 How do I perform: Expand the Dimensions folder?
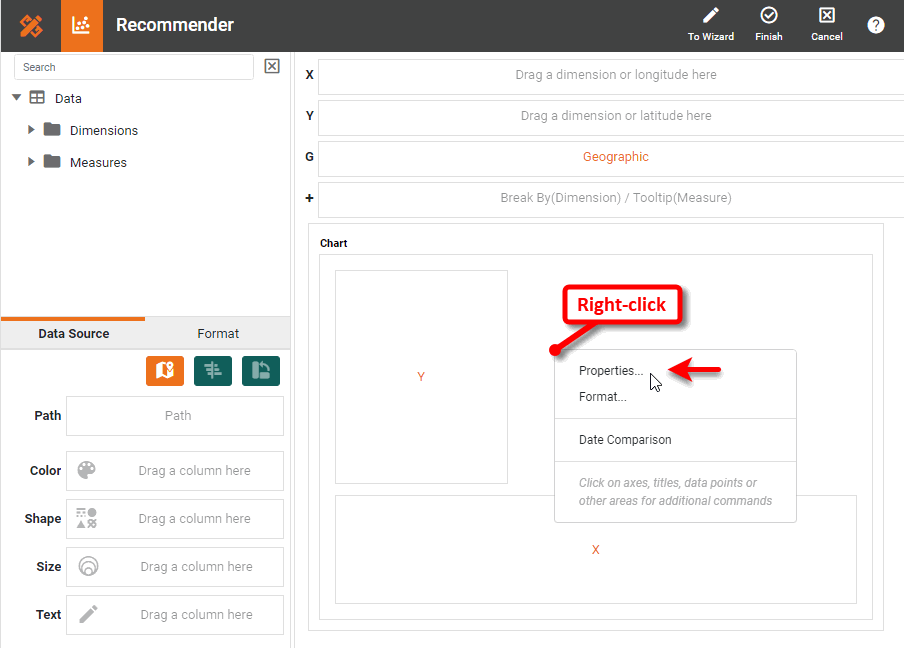tap(31, 130)
